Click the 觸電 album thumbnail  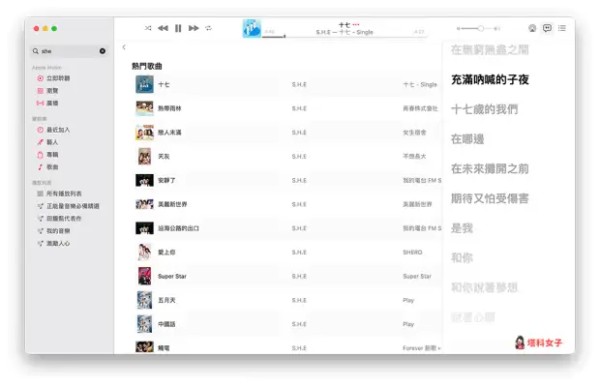point(145,346)
